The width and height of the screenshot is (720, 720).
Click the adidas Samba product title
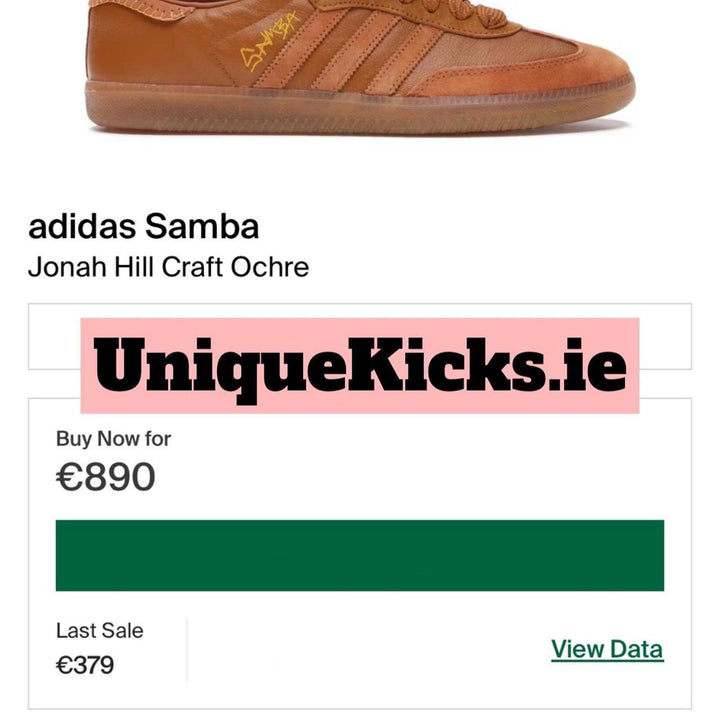tap(143, 226)
